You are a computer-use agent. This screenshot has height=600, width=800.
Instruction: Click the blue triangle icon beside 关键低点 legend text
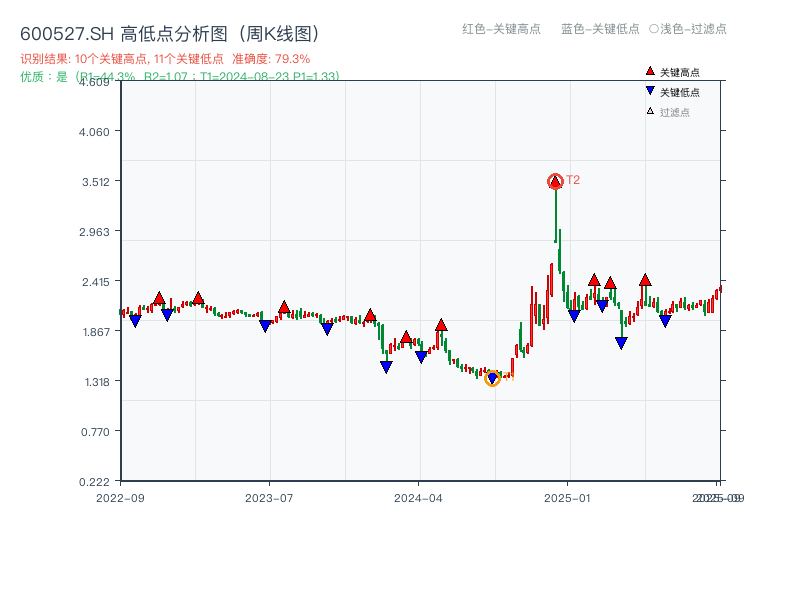[x=650, y=90]
